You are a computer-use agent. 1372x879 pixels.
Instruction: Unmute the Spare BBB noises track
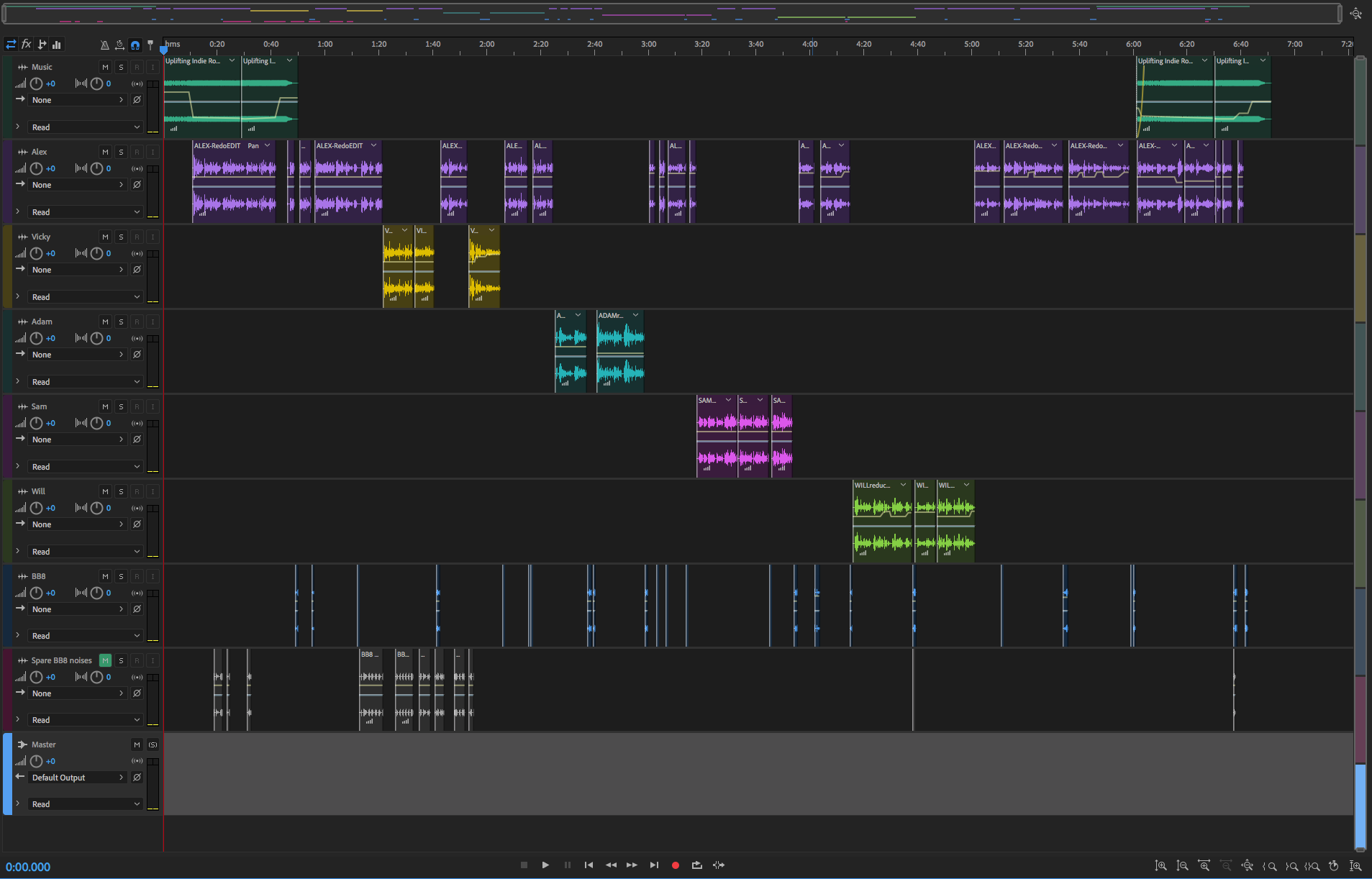tap(106, 660)
